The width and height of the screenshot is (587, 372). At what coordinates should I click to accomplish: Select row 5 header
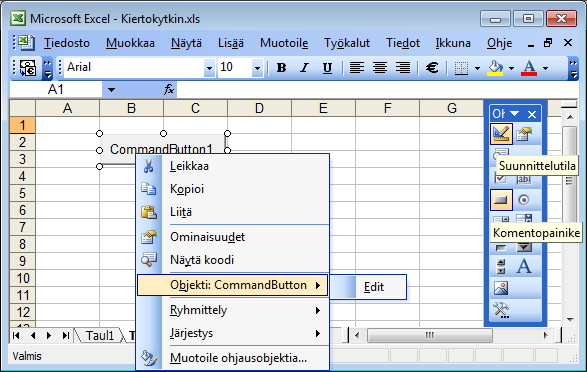[22, 193]
